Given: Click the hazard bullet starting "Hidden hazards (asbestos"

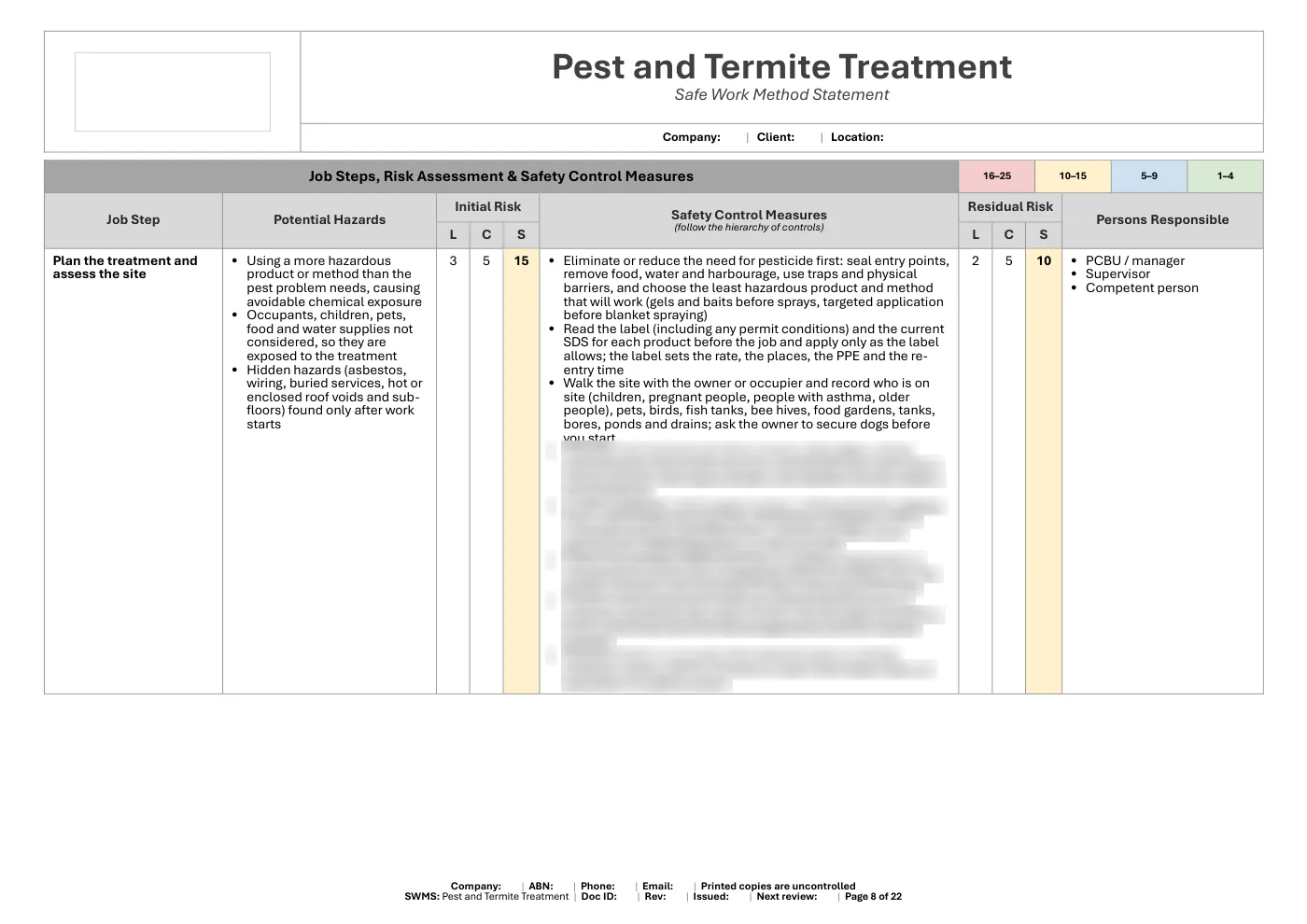Looking at the screenshot, I should click(x=334, y=397).
